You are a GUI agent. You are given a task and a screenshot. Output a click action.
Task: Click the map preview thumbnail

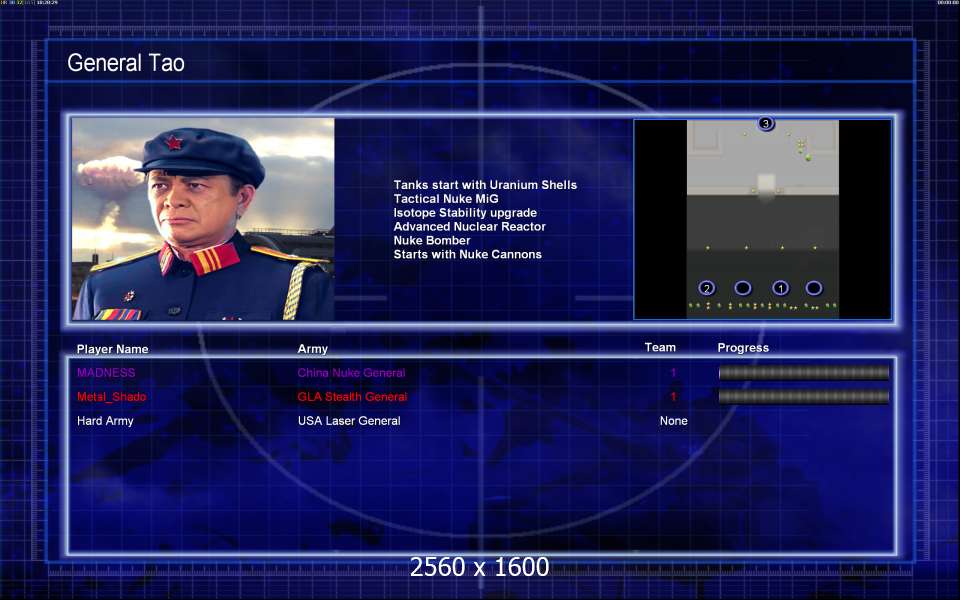(763, 219)
